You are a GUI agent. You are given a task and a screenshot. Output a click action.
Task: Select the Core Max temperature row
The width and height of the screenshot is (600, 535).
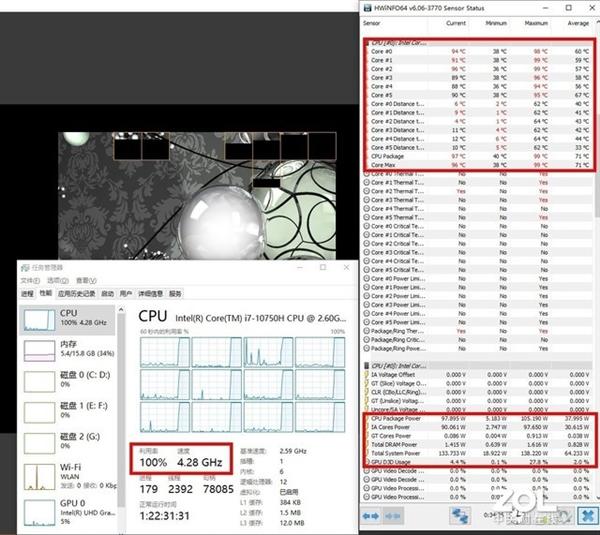[478, 165]
